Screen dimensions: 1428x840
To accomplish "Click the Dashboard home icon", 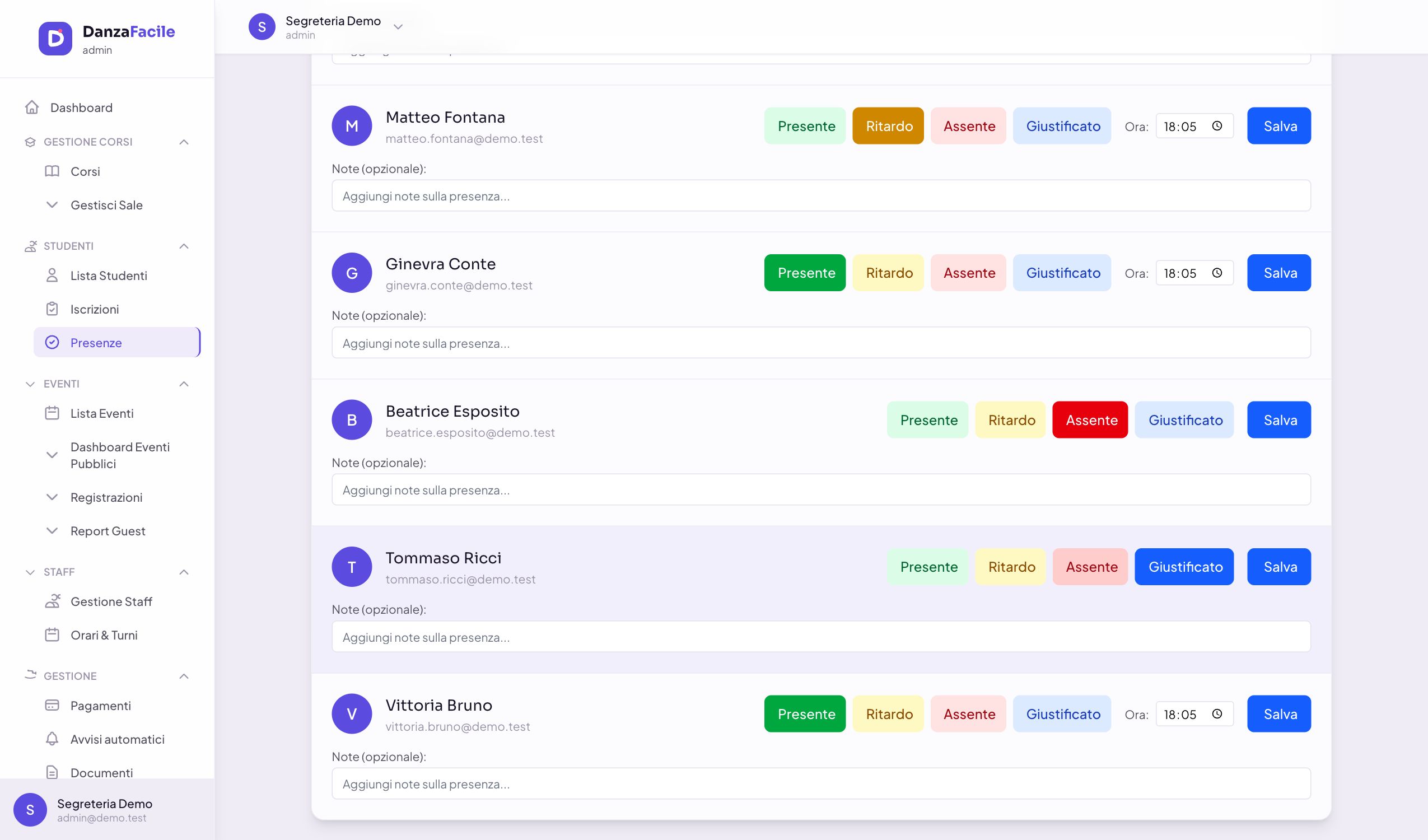I will [32, 107].
